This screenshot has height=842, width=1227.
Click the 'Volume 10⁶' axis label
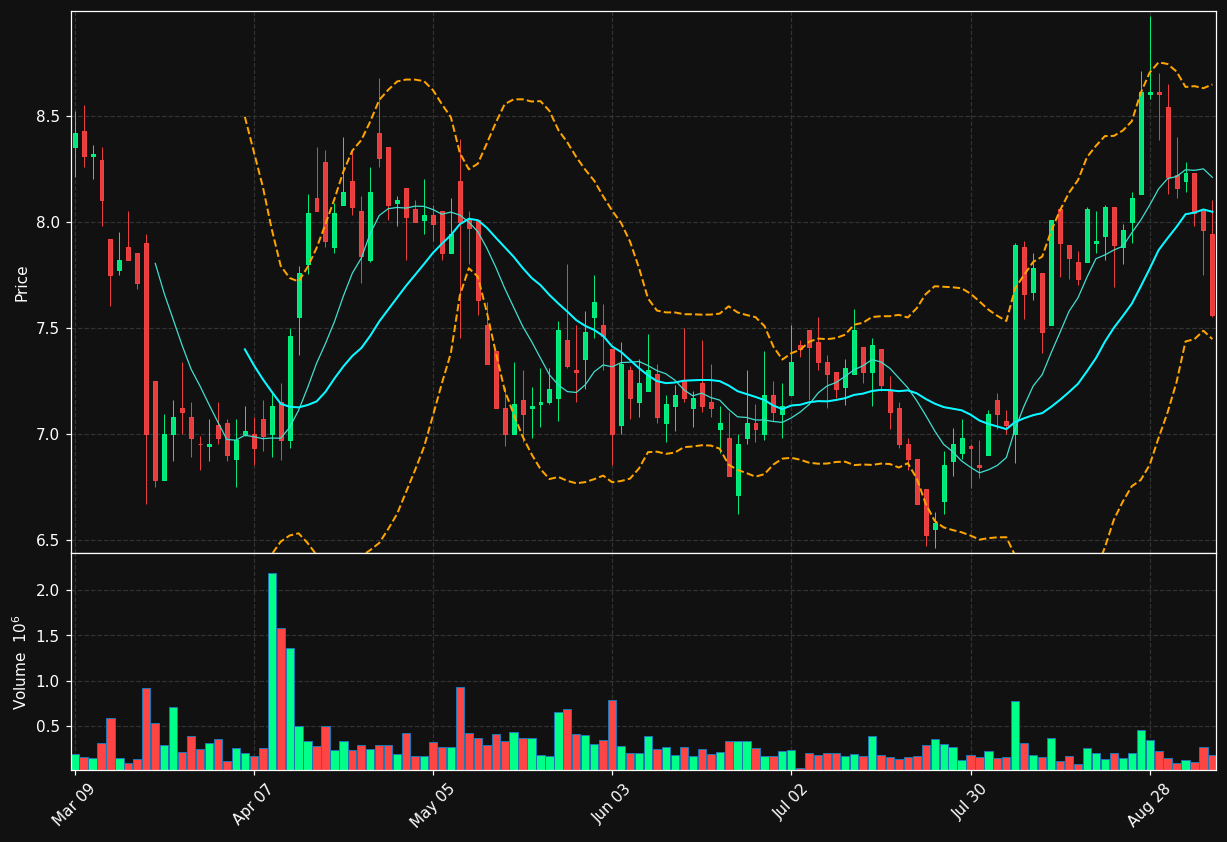click(20, 662)
